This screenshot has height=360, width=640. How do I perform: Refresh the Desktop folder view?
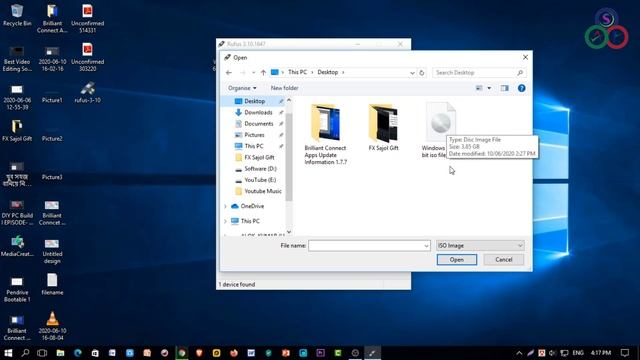click(x=422, y=73)
